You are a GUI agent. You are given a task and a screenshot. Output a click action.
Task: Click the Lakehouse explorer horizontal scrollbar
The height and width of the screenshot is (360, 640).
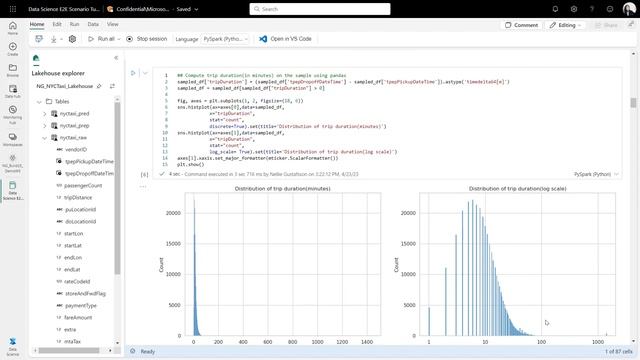coord(69,350)
